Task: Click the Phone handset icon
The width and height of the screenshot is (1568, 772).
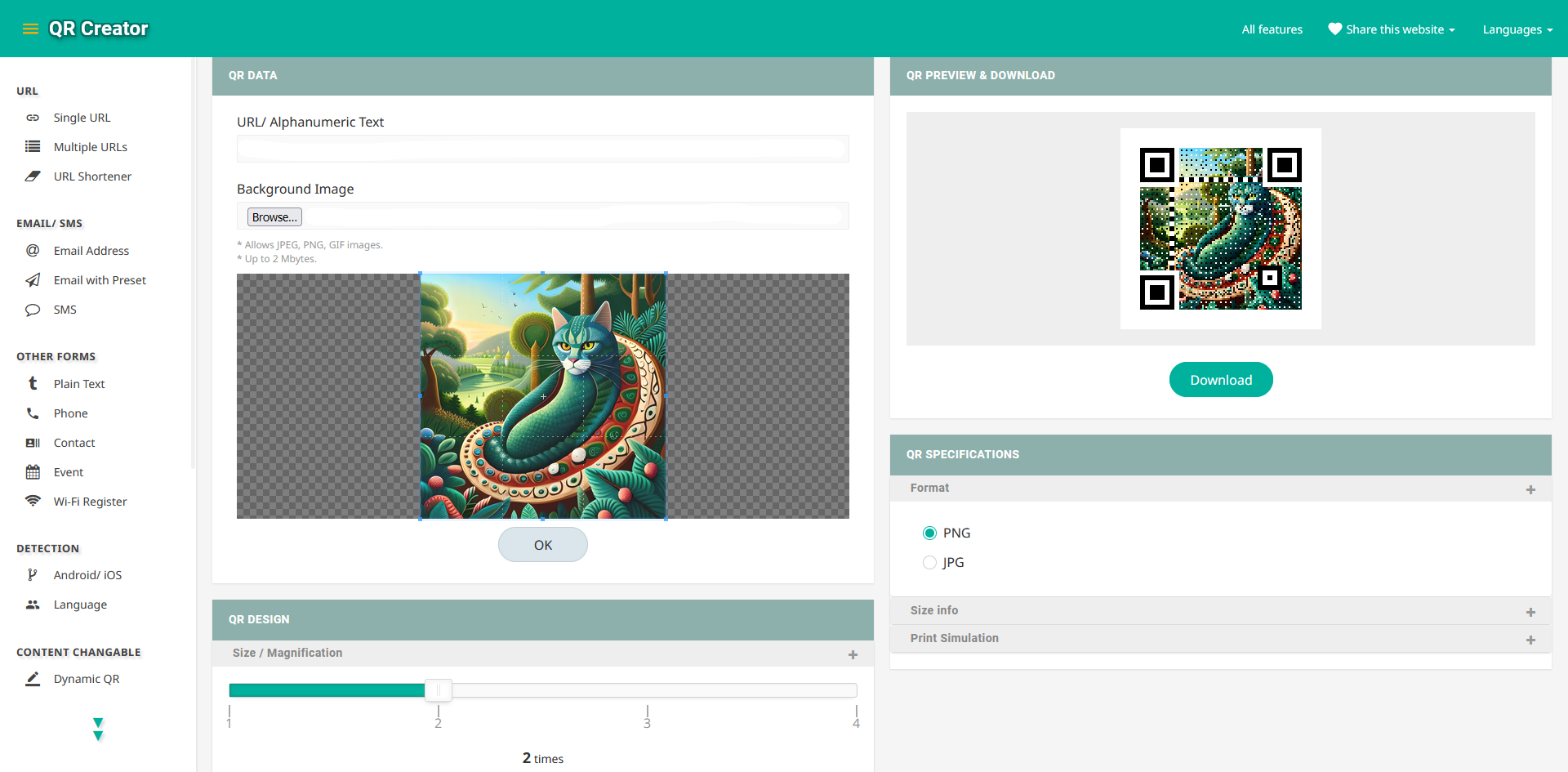Action: tap(33, 413)
